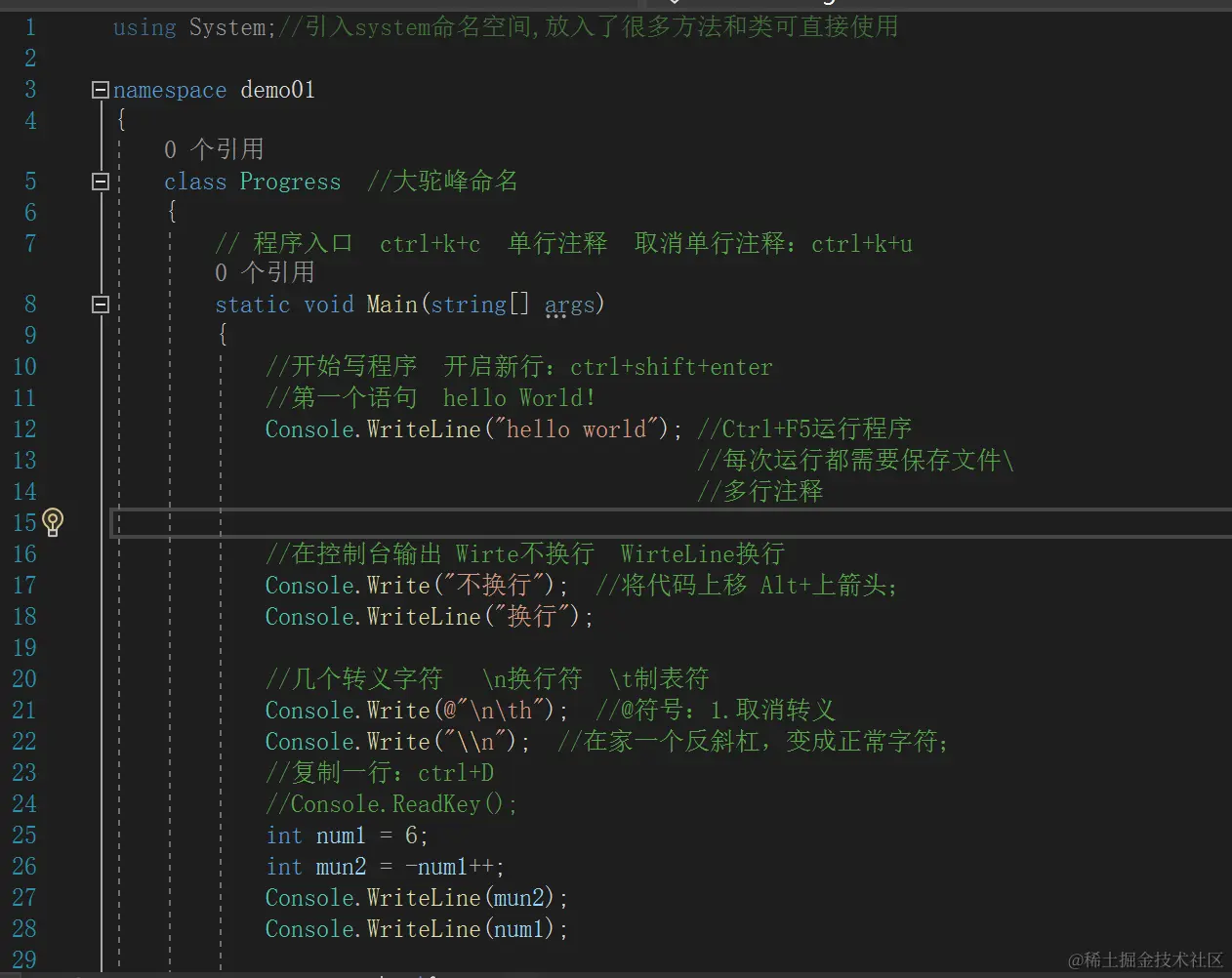Click the 'args' parameter
1232x978 pixels.
tap(569, 305)
